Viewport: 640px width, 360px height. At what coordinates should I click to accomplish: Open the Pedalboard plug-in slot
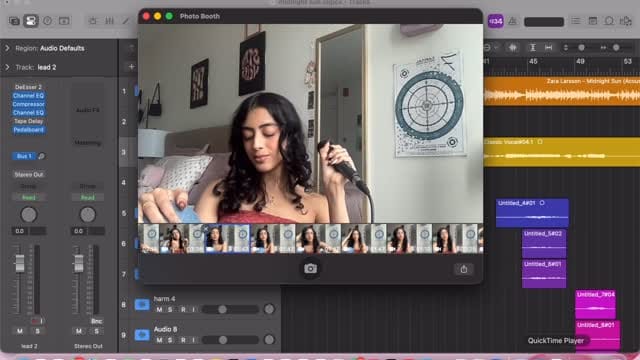(x=28, y=130)
